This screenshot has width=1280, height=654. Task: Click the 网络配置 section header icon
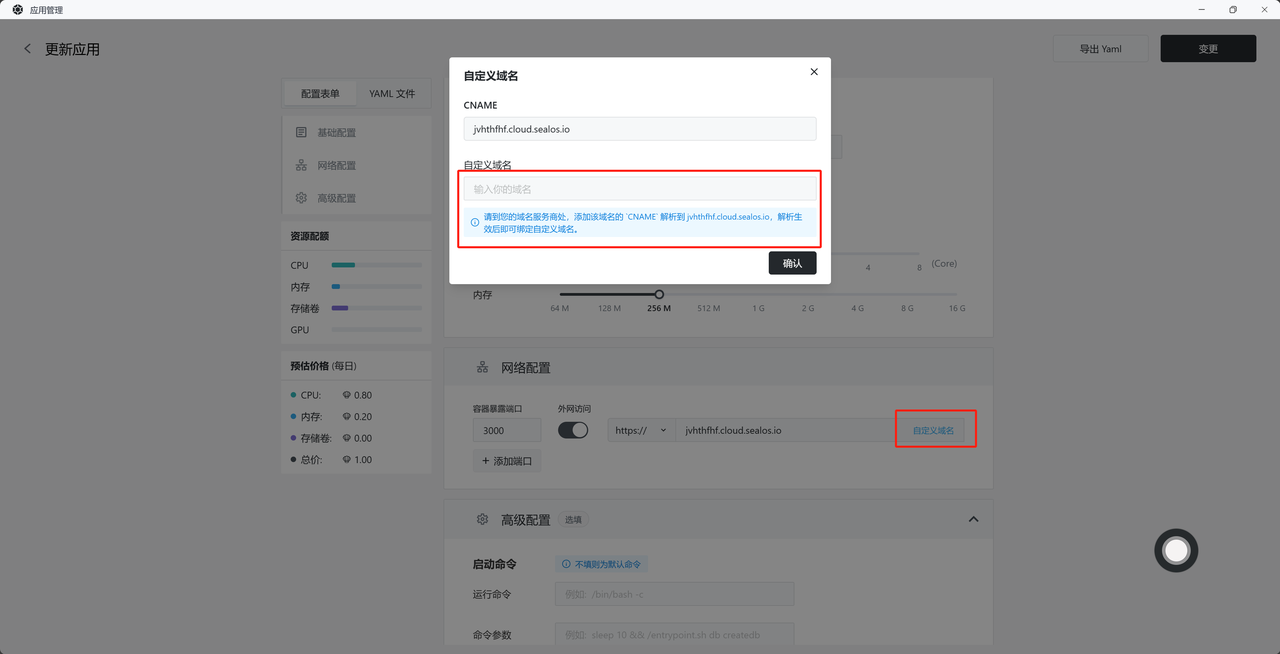point(482,368)
